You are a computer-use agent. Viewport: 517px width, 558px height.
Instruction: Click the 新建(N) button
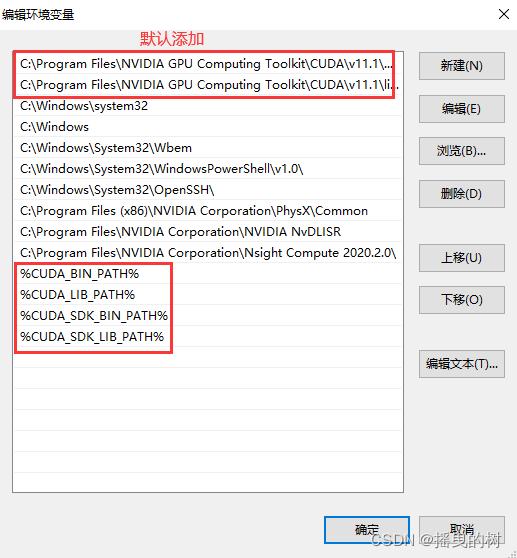coord(461,66)
